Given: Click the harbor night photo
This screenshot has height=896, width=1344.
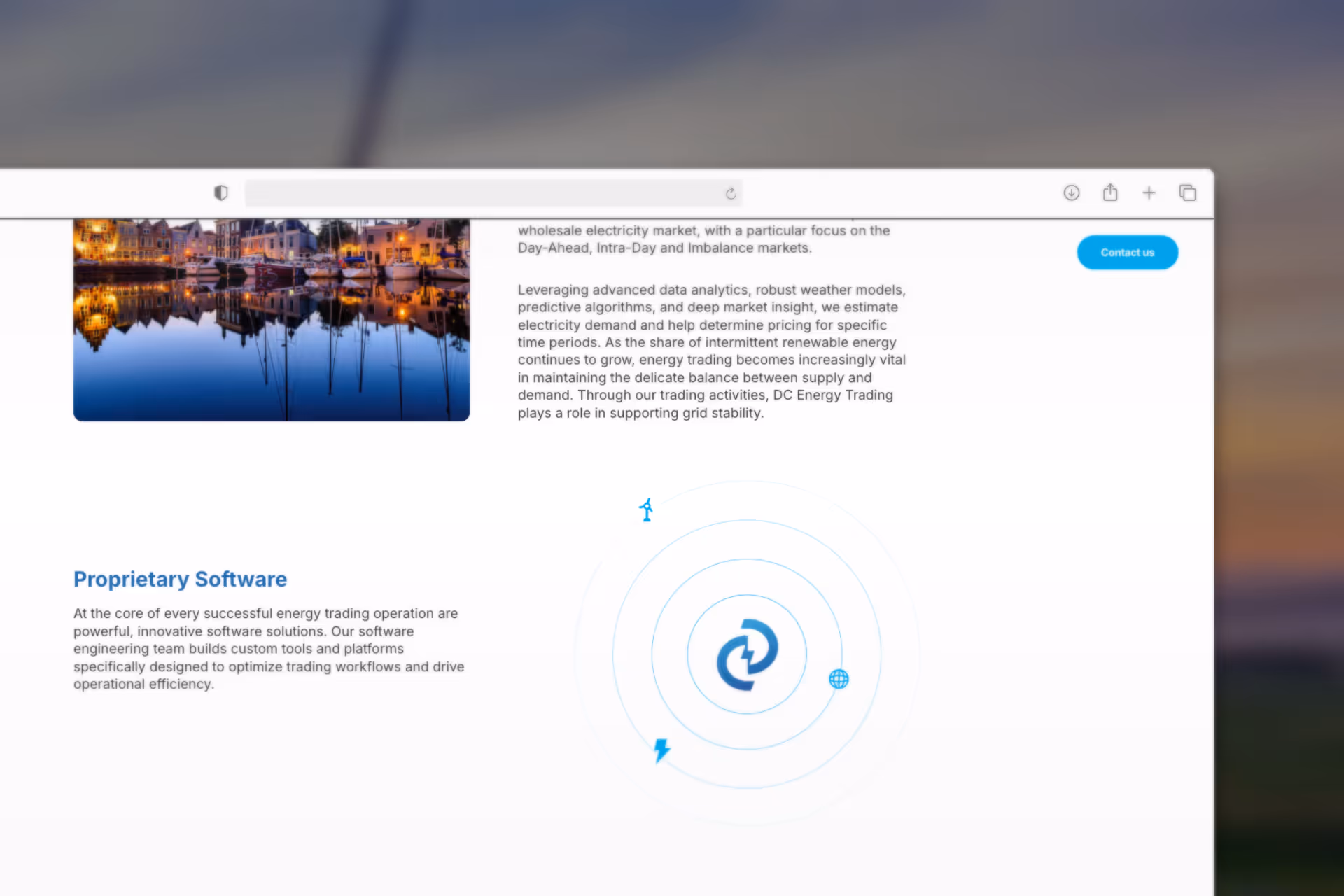Looking at the screenshot, I should (x=272, y=320).
